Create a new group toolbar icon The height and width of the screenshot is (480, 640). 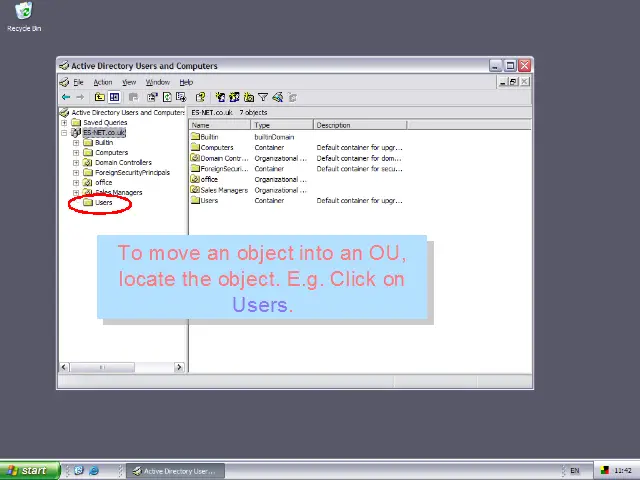(234, 97)
